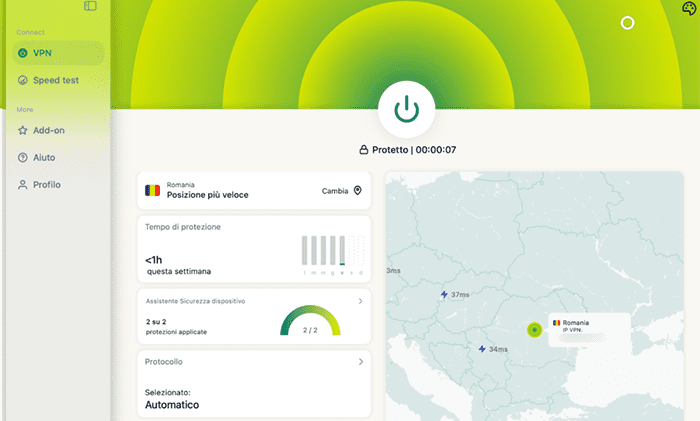
Task: Click the Cambia link
Action: click(335, 191)
